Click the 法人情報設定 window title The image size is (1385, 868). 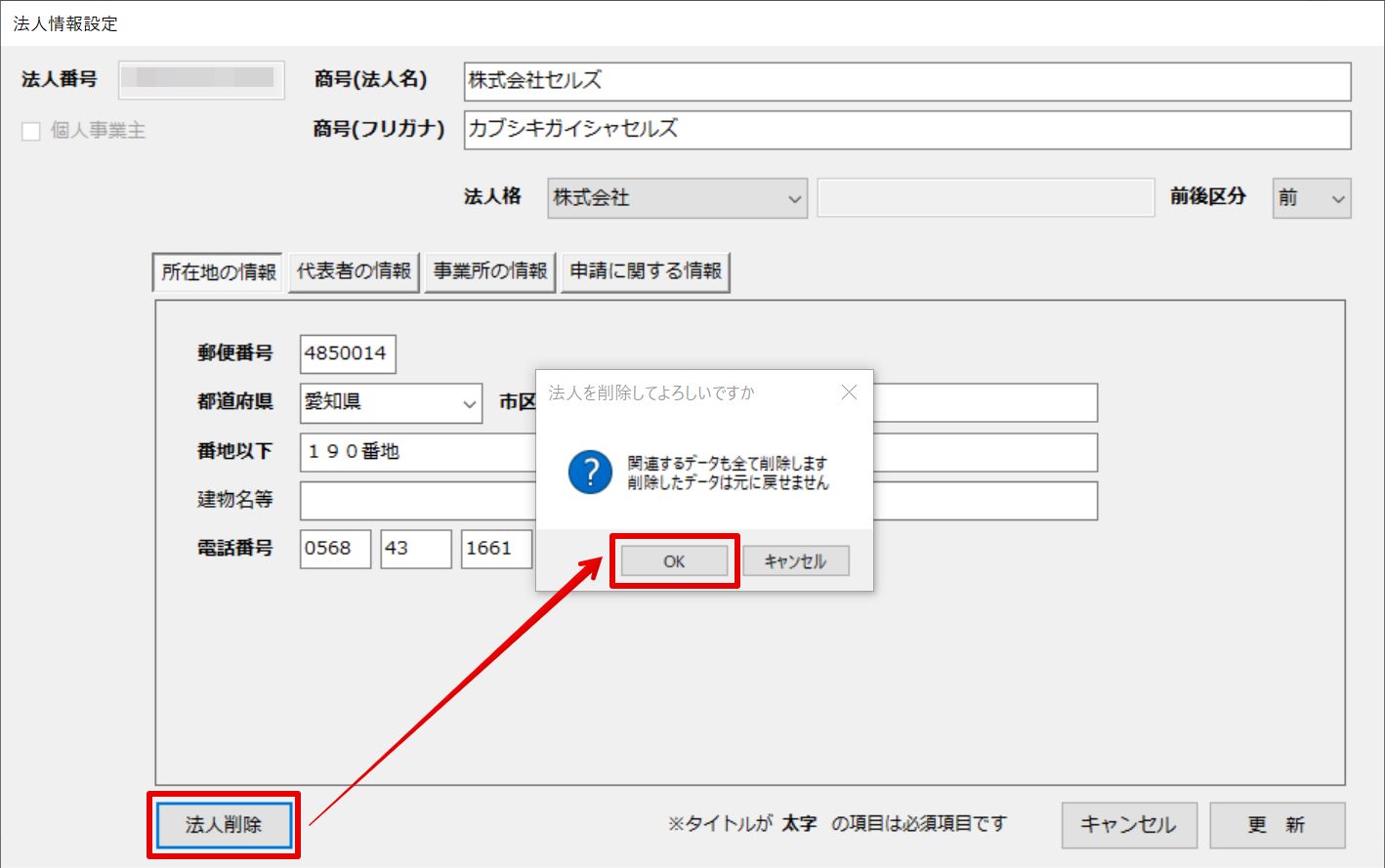(x=65, y=24)
